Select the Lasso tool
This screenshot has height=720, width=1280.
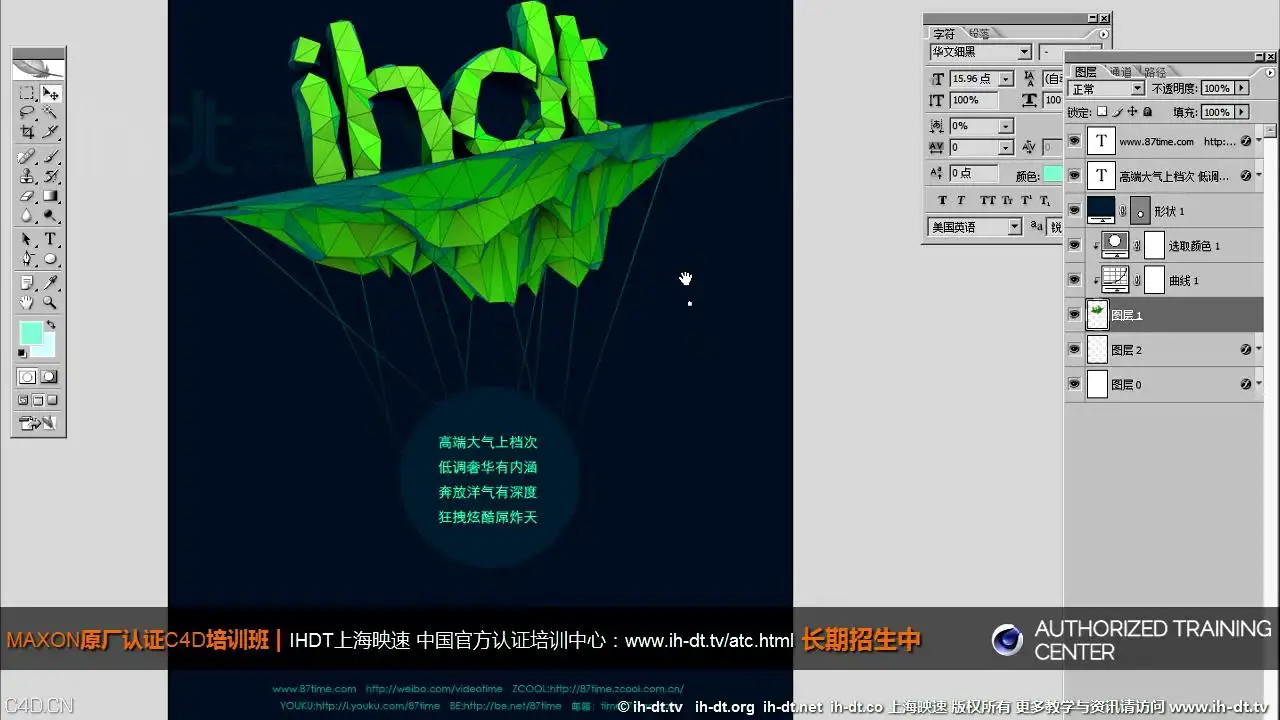click(27, 112)
